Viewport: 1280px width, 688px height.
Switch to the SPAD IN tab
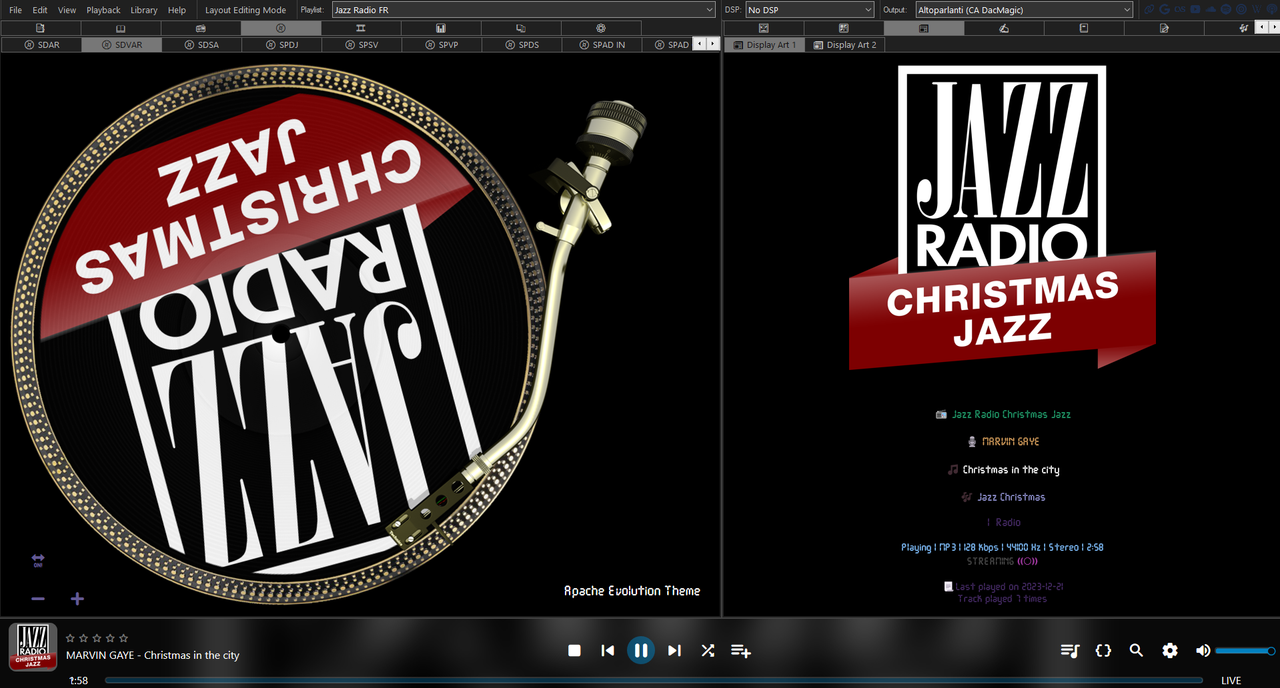[601, 45]
